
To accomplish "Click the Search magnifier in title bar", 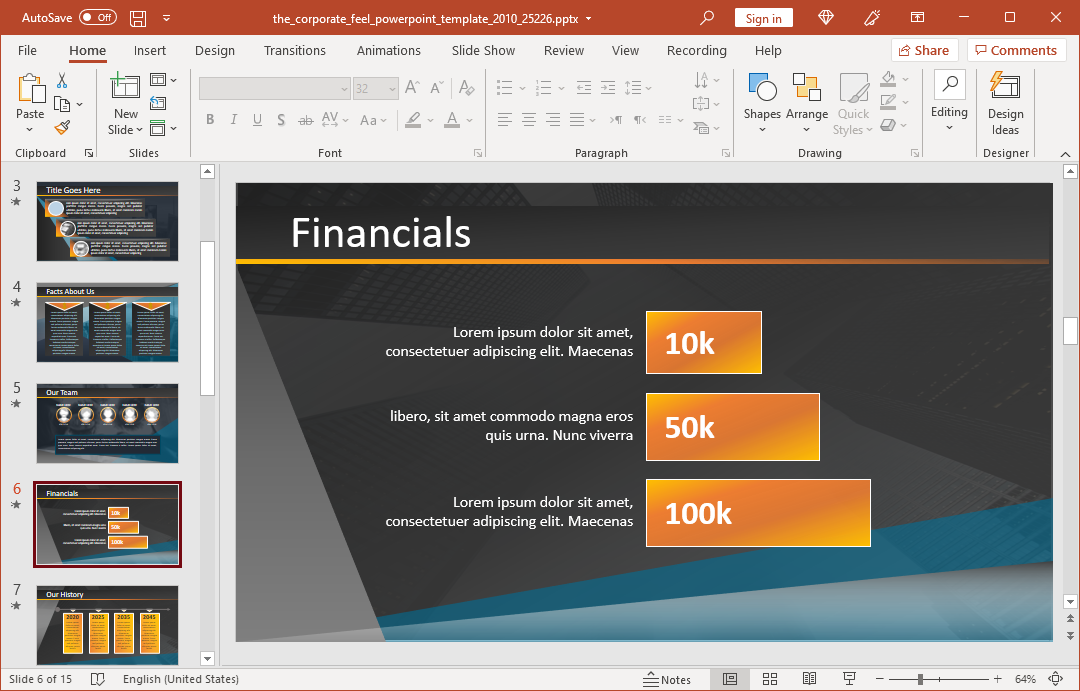I will click(707, 18).
